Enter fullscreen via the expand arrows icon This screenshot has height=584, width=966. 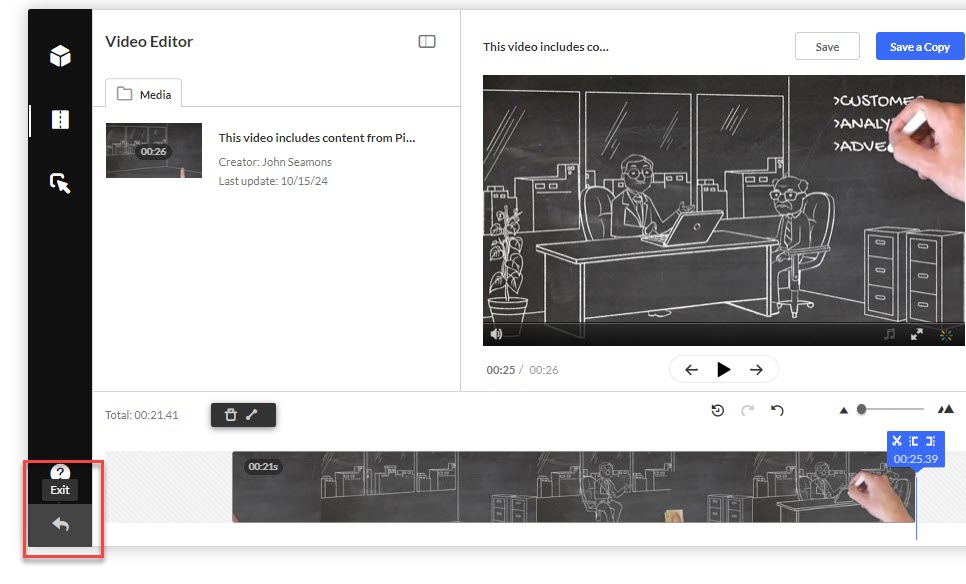917,335
